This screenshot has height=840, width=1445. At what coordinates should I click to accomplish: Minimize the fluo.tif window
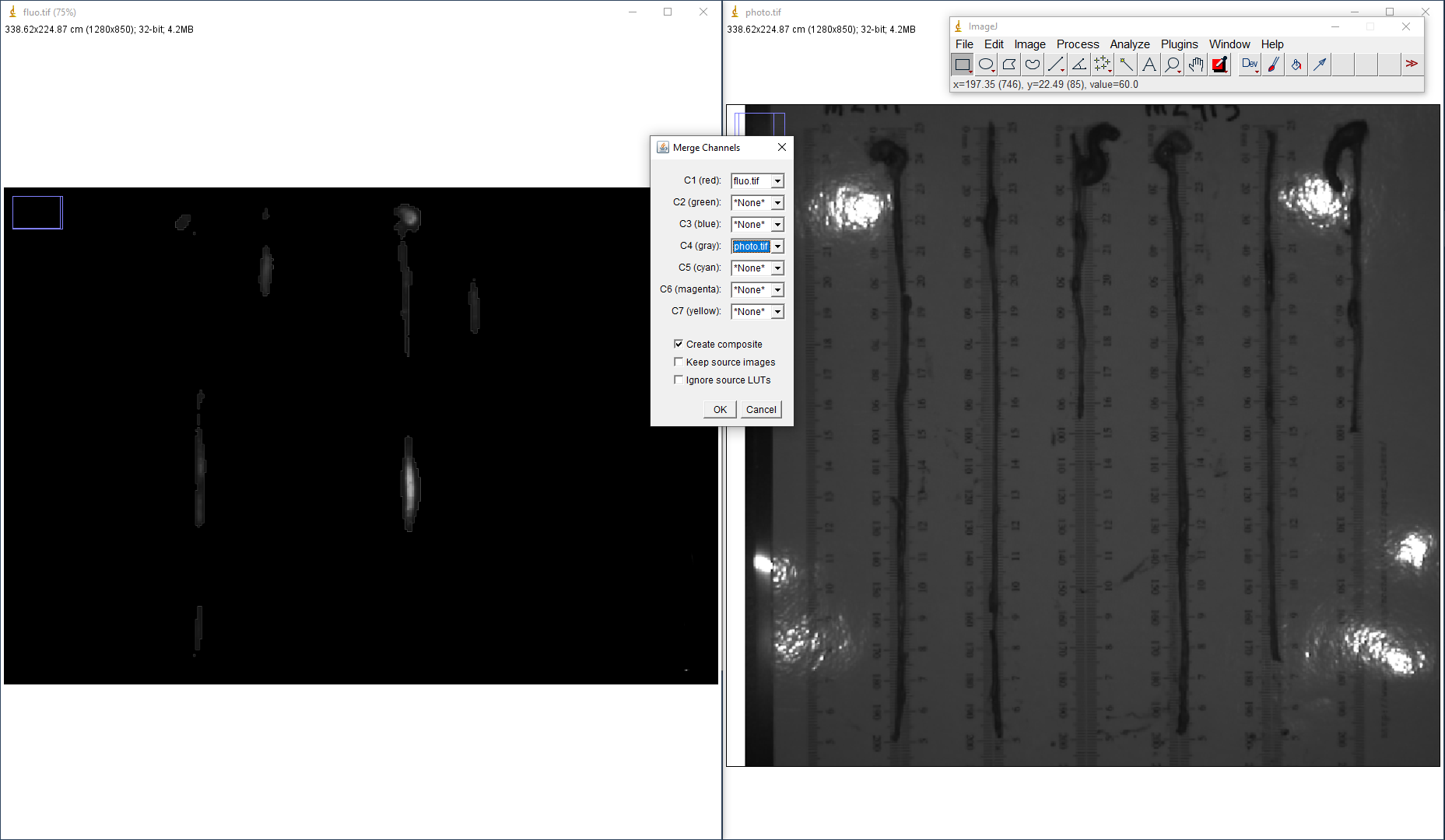[633, 12]
